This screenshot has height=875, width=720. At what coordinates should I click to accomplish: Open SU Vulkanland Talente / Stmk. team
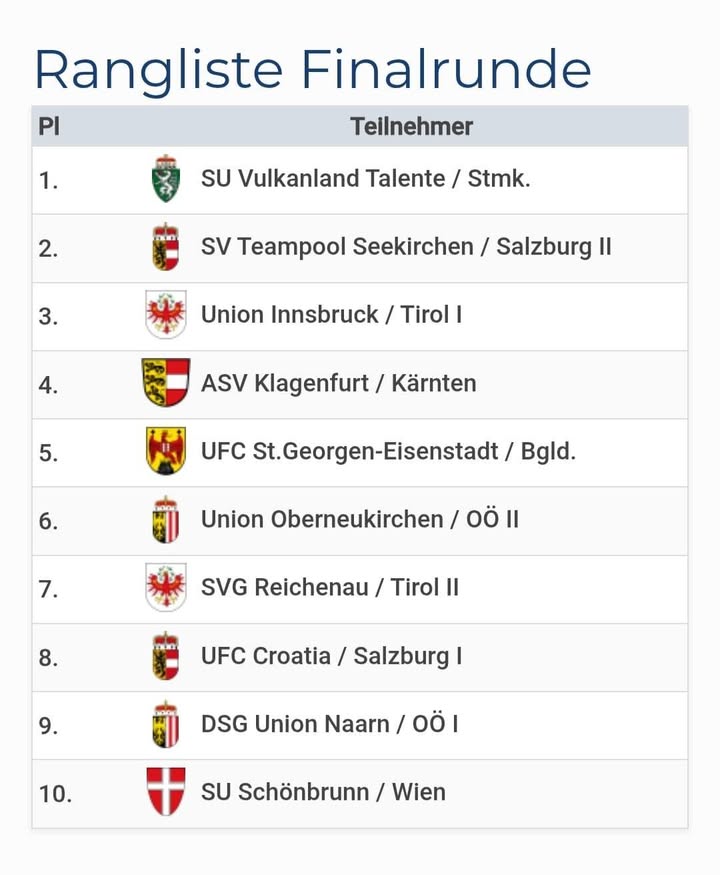tap(365, 180)
